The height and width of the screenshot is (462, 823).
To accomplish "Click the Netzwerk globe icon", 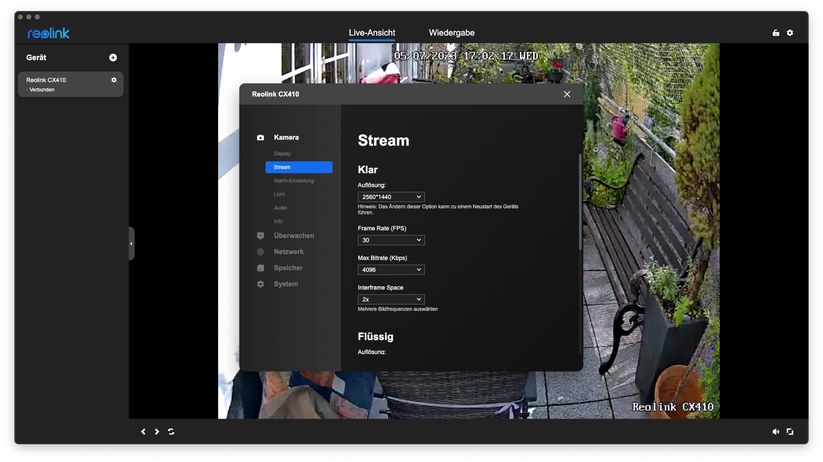I will [x=260, y=252].
